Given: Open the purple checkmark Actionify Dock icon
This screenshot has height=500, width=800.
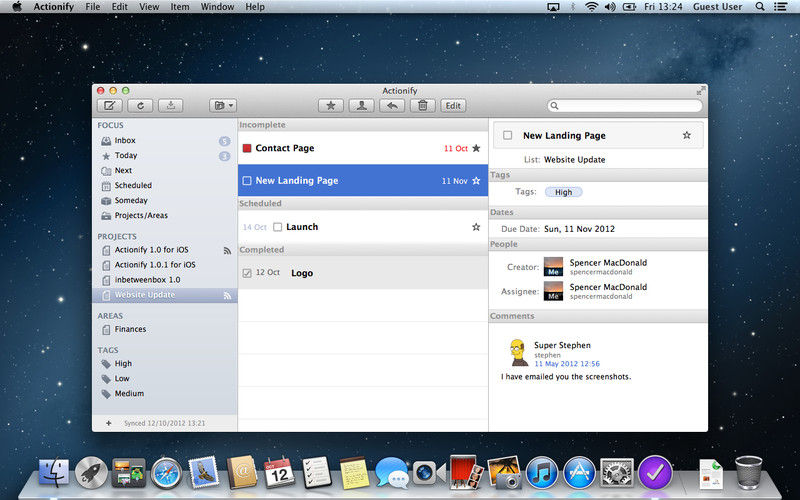Looking at the screenshot, I should coord(656,472).
